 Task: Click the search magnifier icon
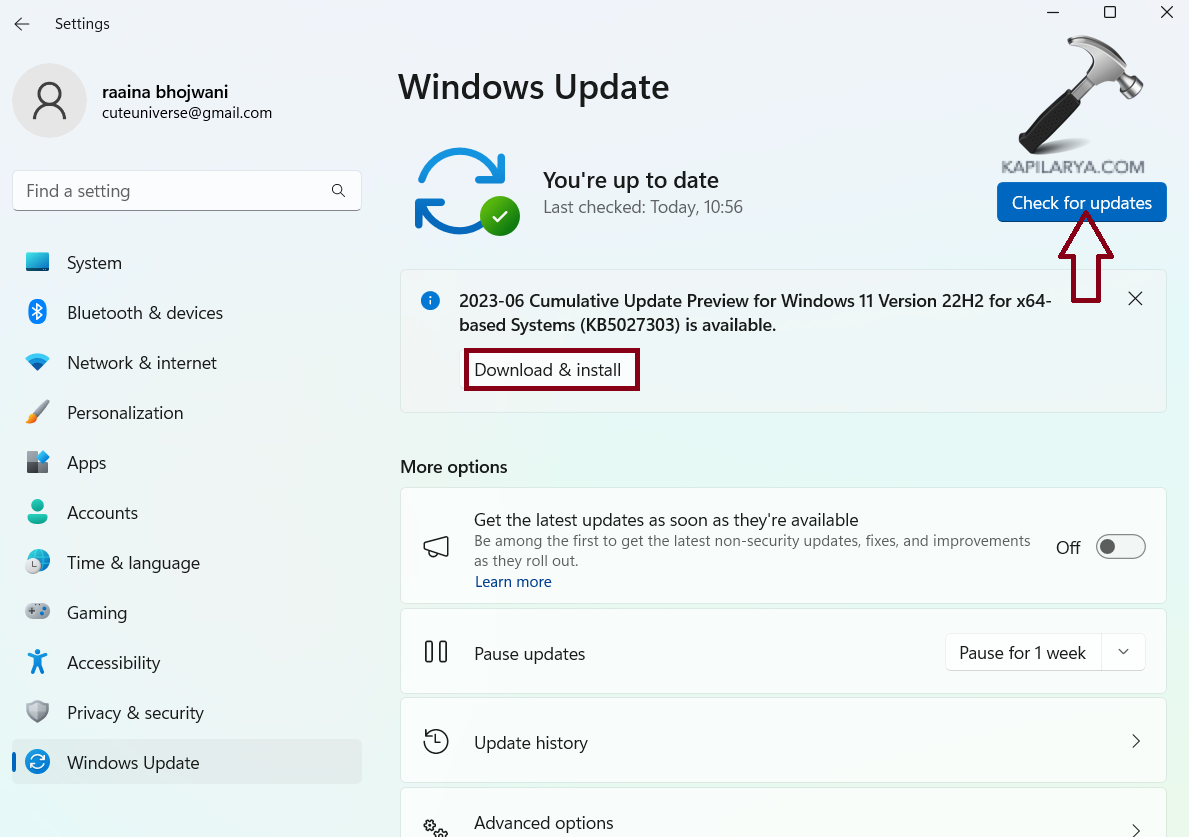(x=338, y=191)
